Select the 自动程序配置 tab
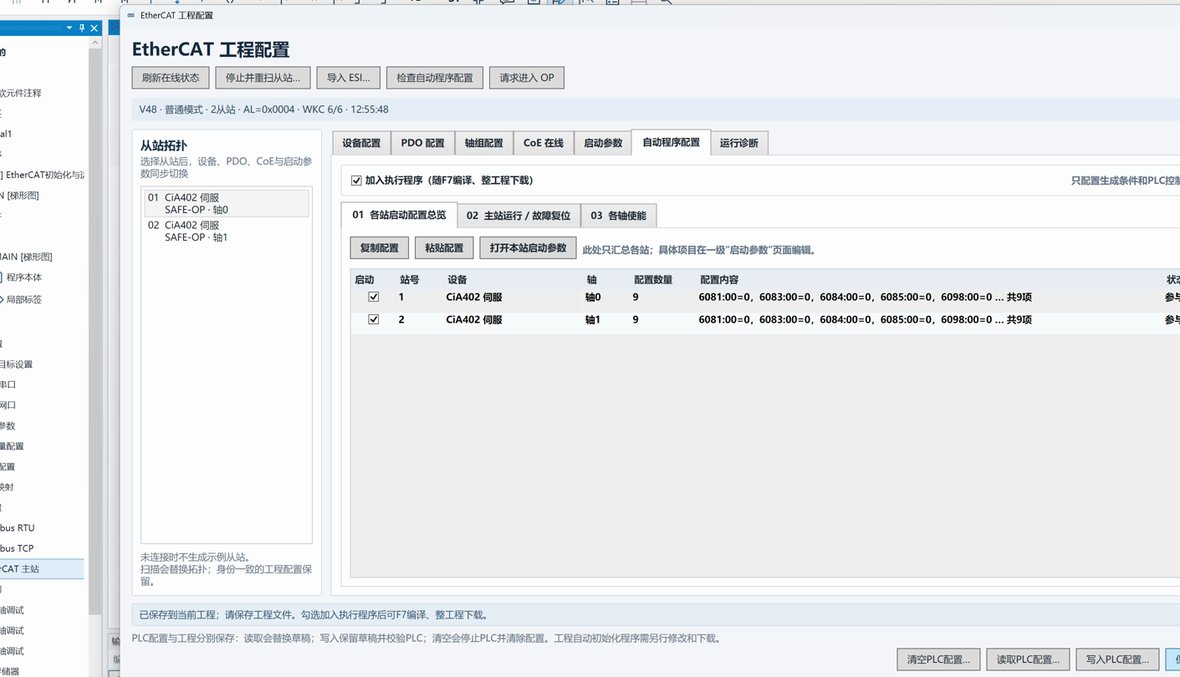 (671, 142)
